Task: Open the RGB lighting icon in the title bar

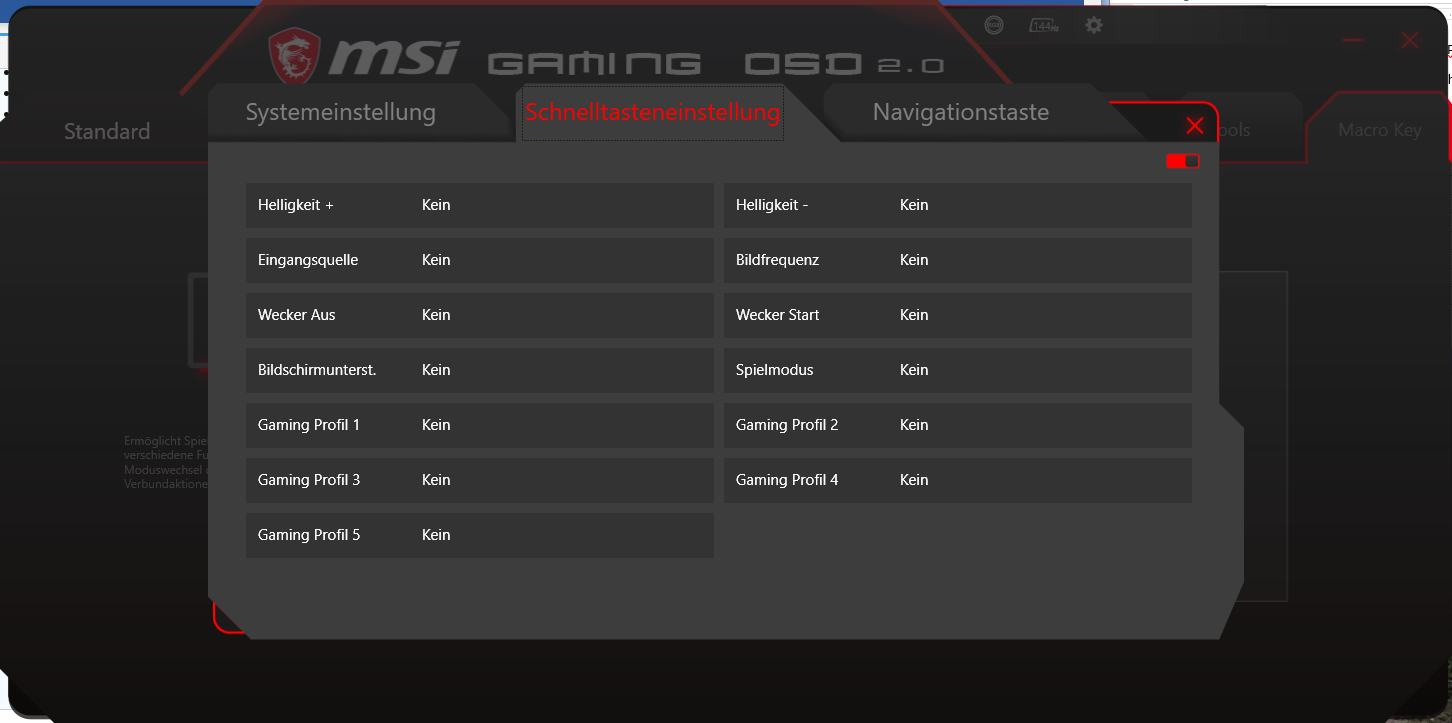Action: point(993,26)
